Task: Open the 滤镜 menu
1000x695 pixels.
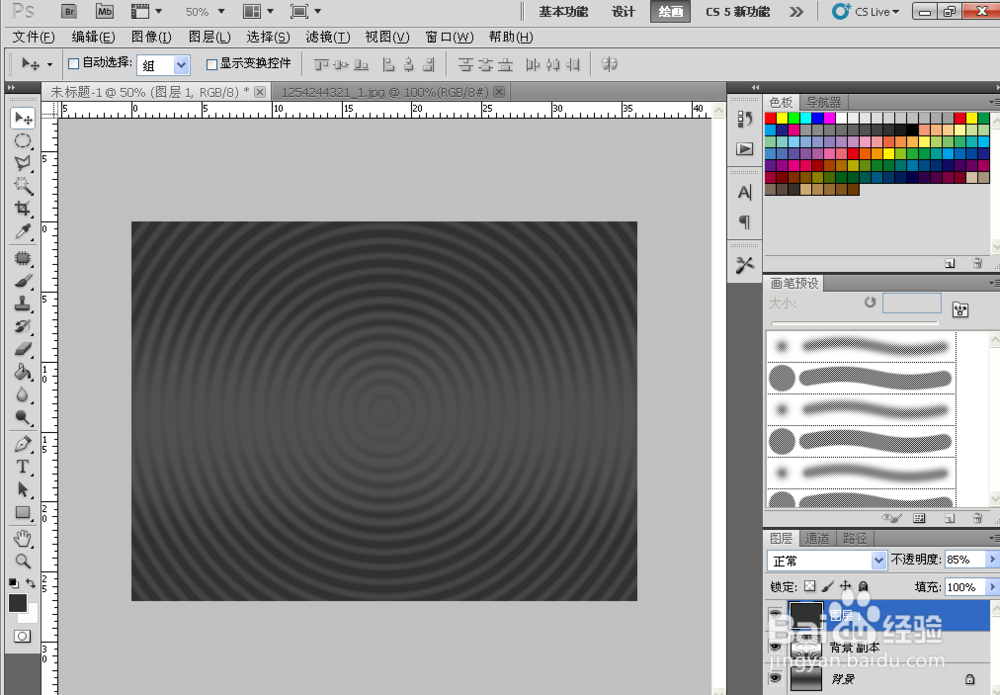Action: (326, 37)
